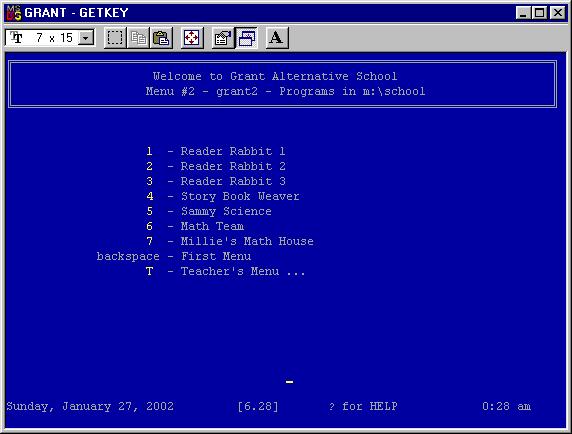Screen dimensions: 572x434
Task: Maximize the GRANT - GETKEY window
Action: tap(539, 13)
